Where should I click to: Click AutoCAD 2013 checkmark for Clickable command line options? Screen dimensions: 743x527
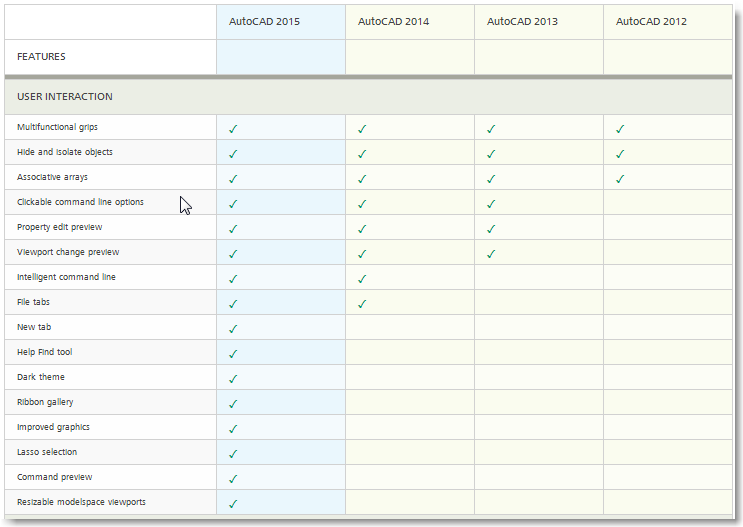(x=491, y=204)
